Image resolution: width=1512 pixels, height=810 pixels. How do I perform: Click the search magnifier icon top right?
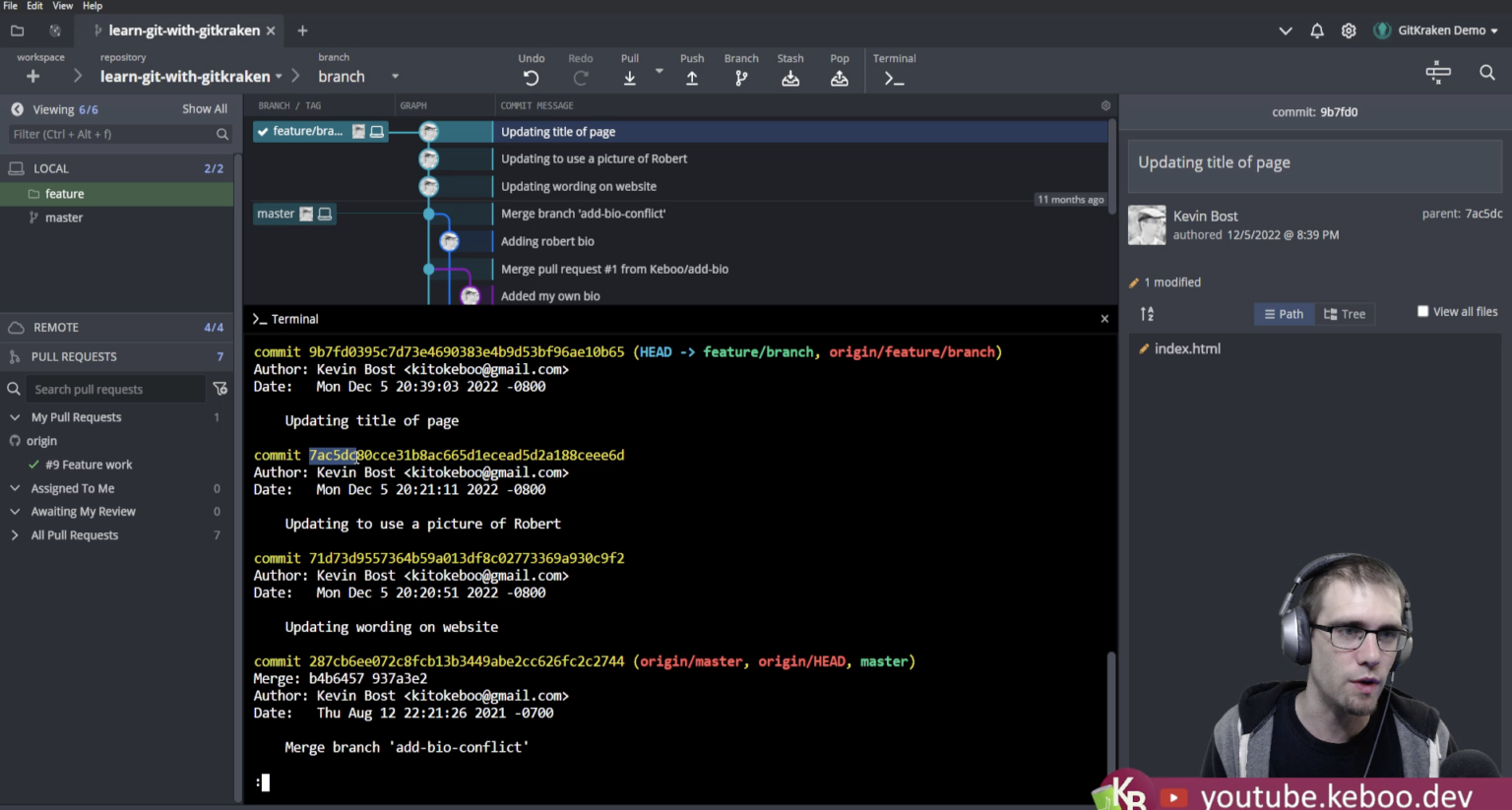coord(1487,72)
